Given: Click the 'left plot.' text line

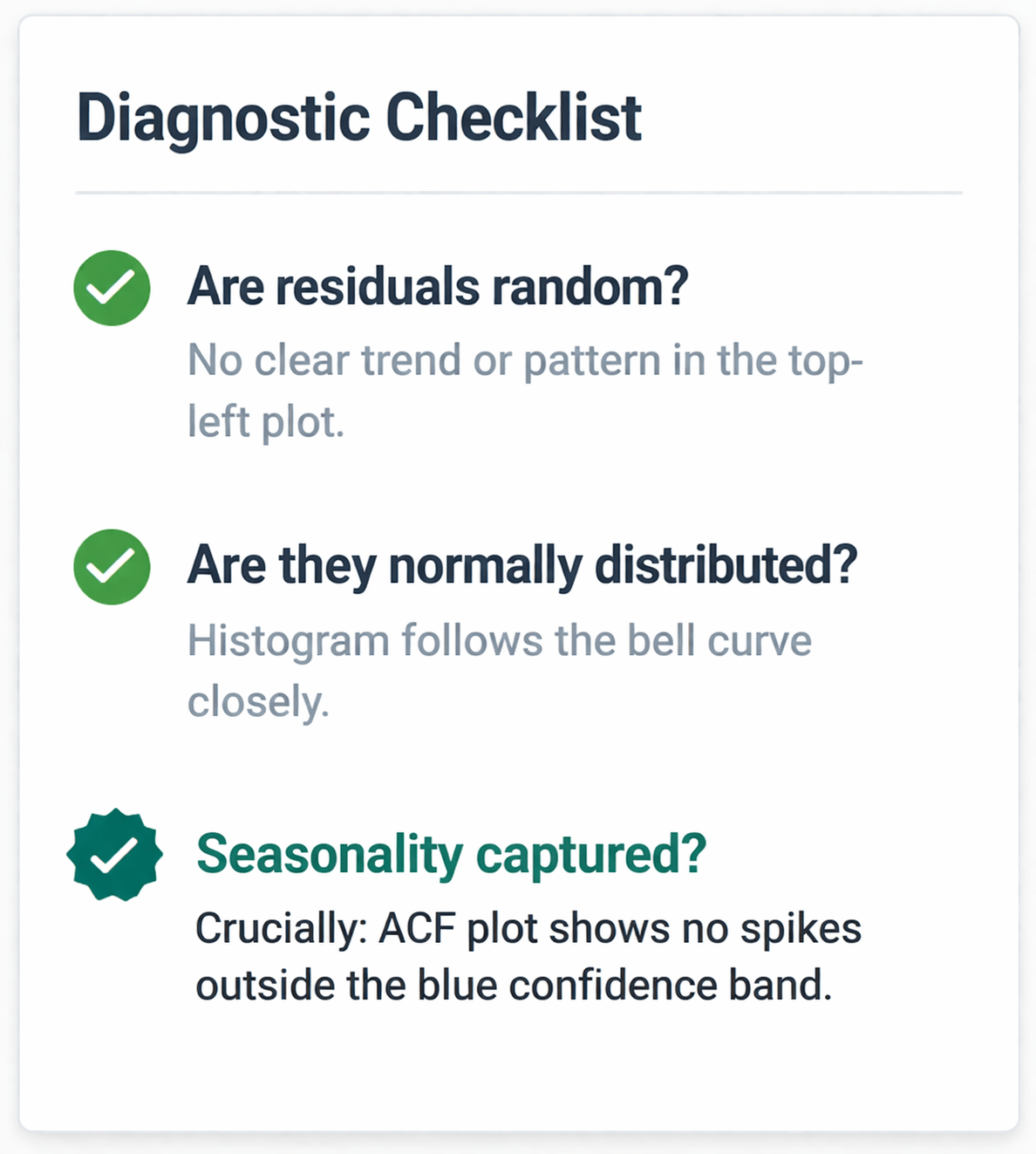Looking at the screenshot, I should click(x=266, y=422).
